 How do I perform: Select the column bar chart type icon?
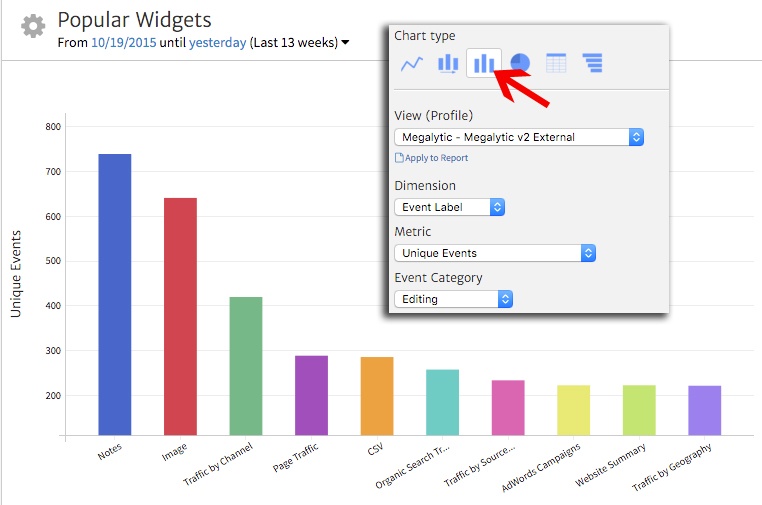[484, 64]
